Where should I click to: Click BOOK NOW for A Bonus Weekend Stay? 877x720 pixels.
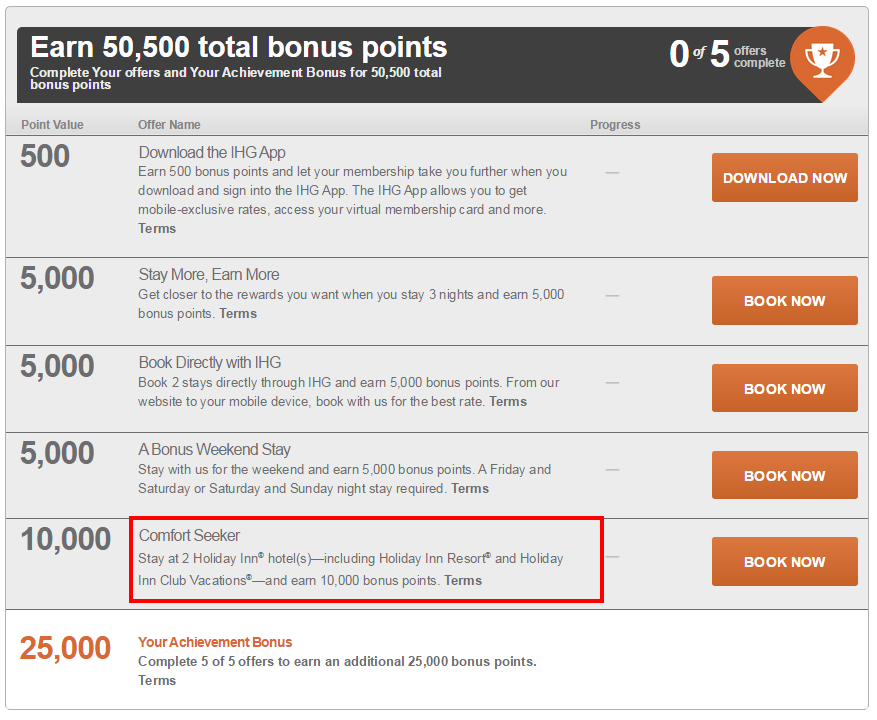[x=784, y=475]
